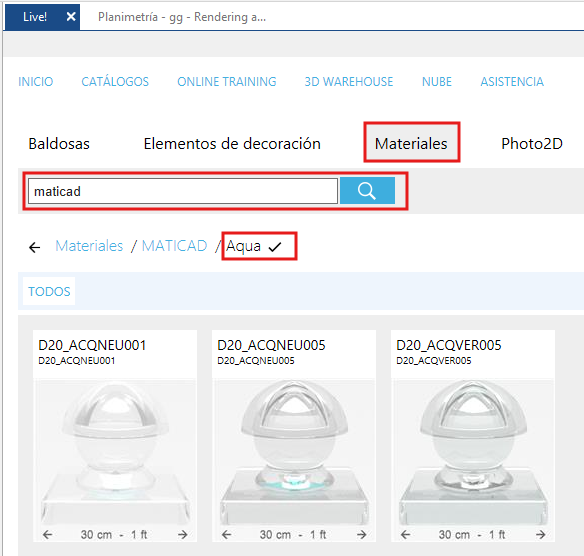The width and height of the screenshot is (584, 556).
Task: Click the back arrow beside Materiales breadcrumb
Action: pos(35,247)
